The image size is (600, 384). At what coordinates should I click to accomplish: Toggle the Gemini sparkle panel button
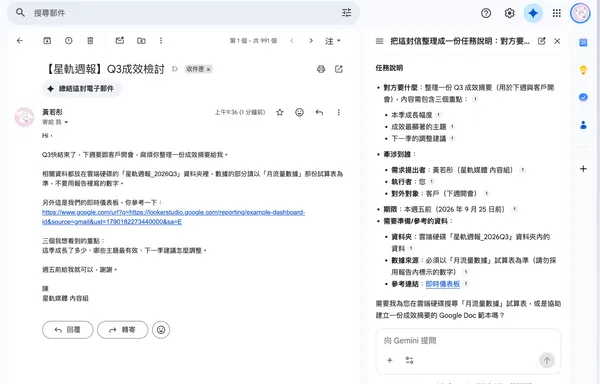(x=533, y=13)
